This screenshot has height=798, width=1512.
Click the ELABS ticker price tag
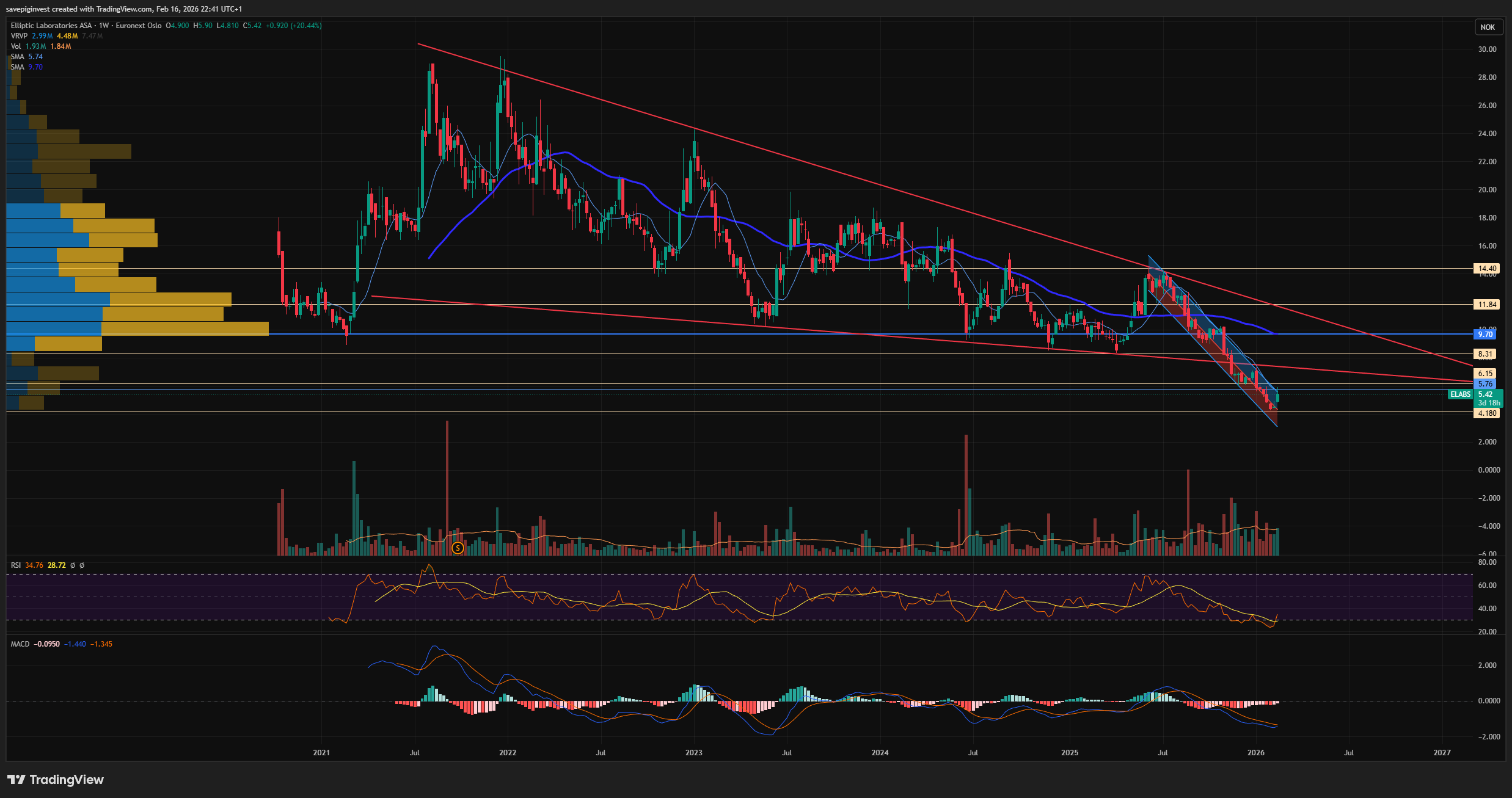(x=1460, y=394)
